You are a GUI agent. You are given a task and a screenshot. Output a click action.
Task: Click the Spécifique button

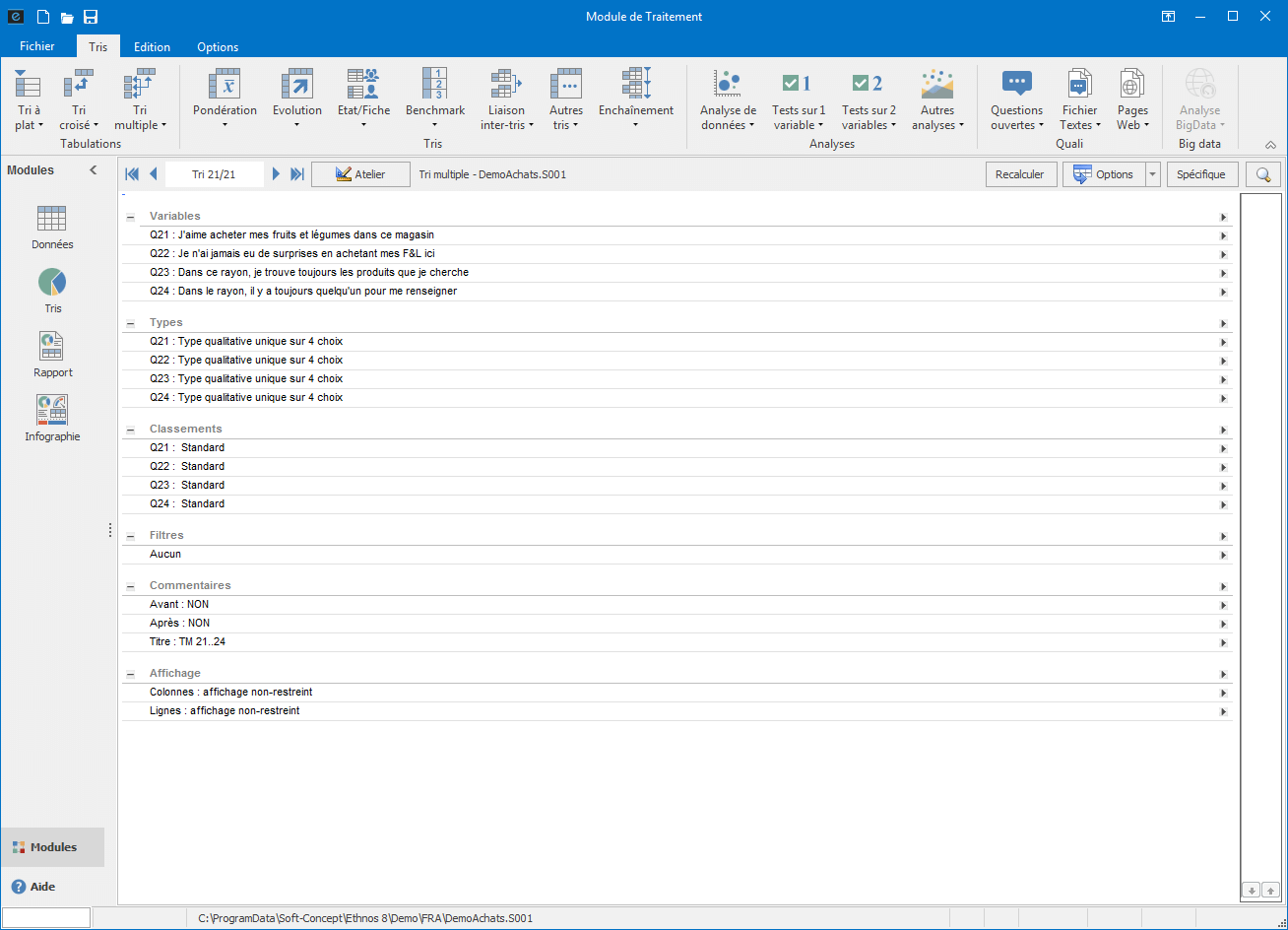[1200, 174]
